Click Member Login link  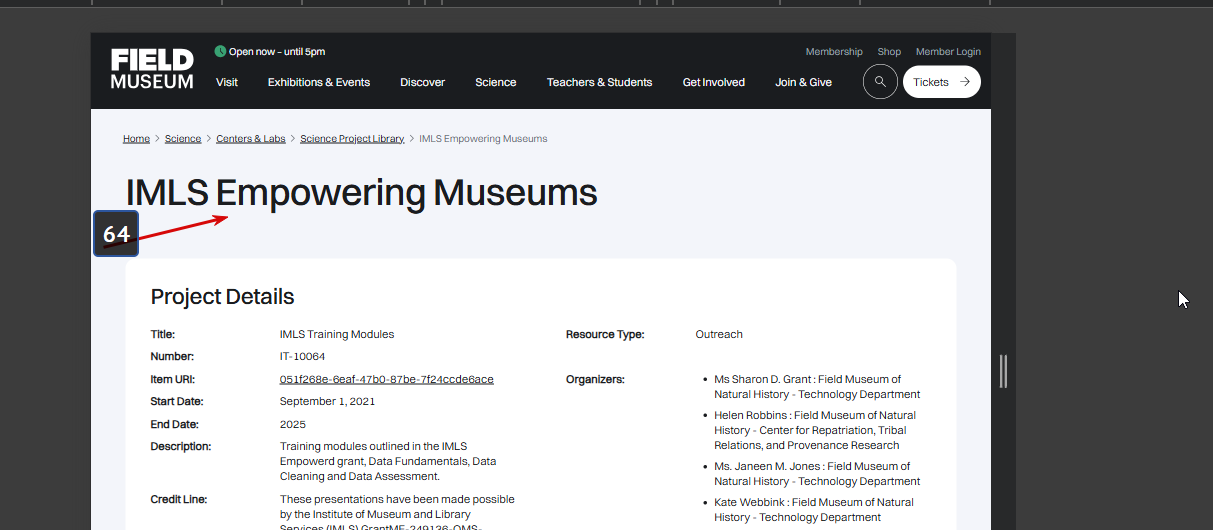(x=948, y=52)
